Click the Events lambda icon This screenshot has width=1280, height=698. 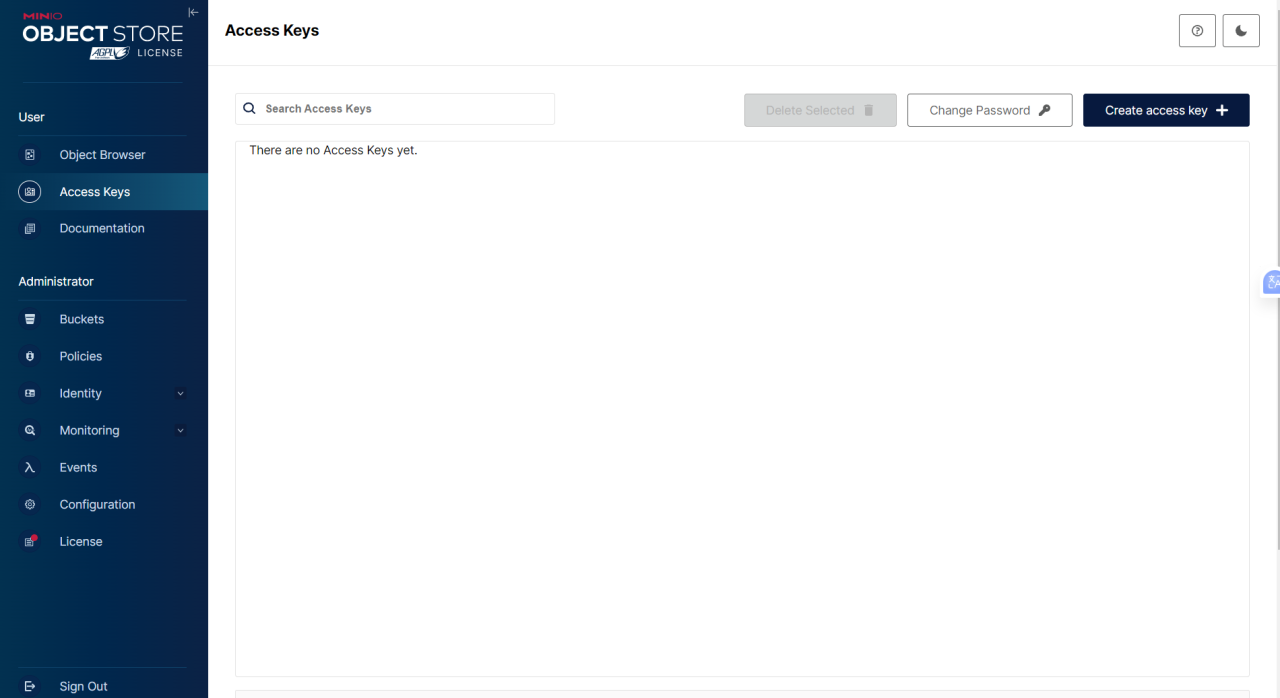(30, 468)
